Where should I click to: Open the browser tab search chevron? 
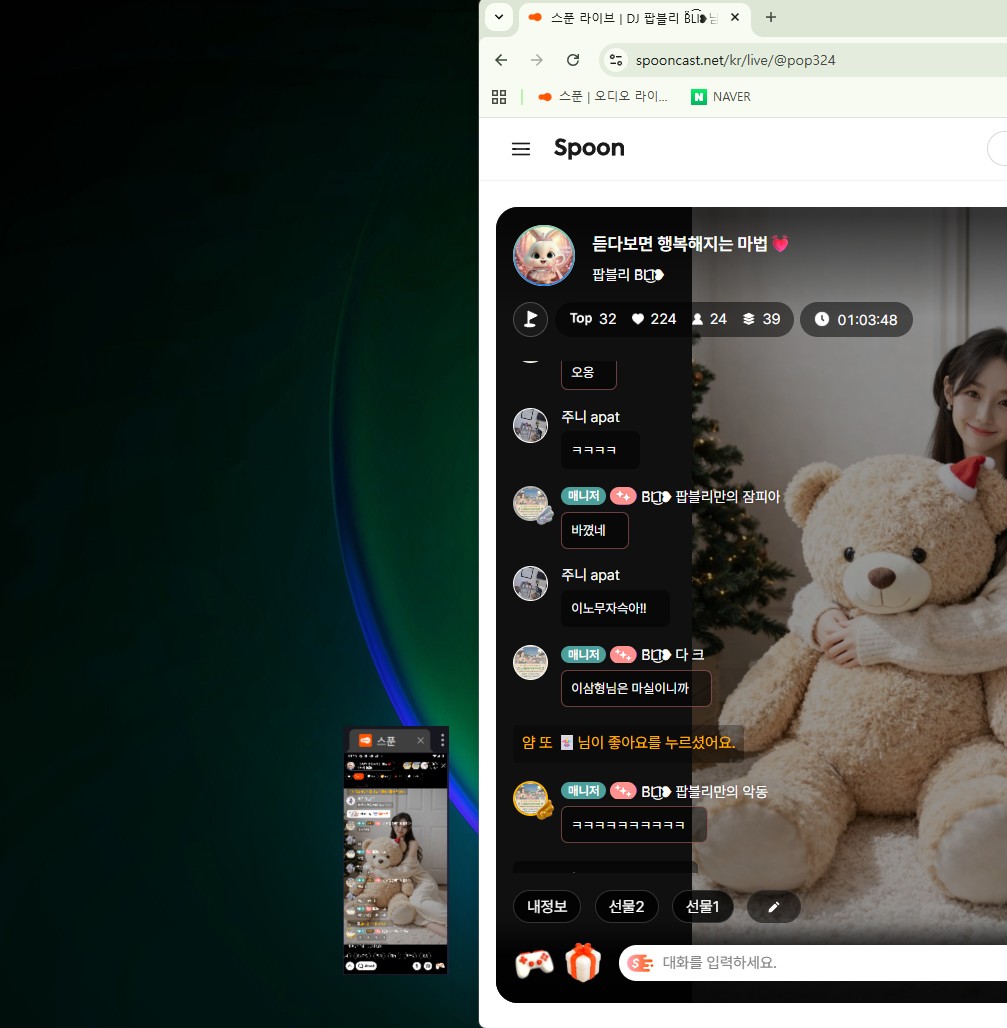point(498,18)
